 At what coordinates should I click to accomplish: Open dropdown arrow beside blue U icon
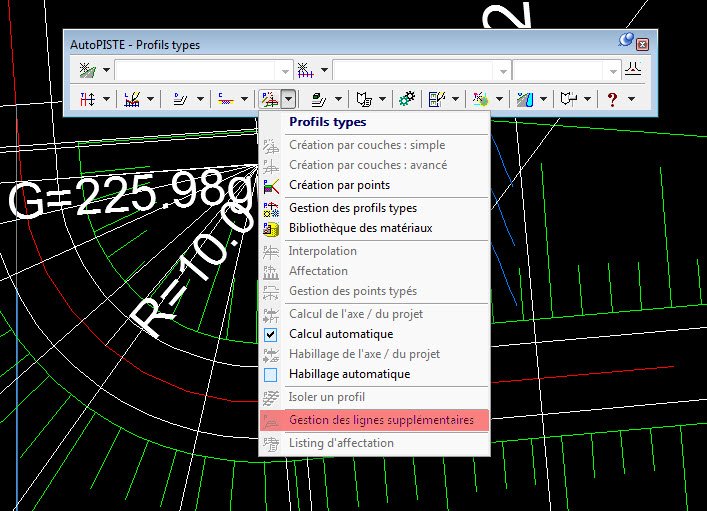pyautogui.click(x=544, y=99)
